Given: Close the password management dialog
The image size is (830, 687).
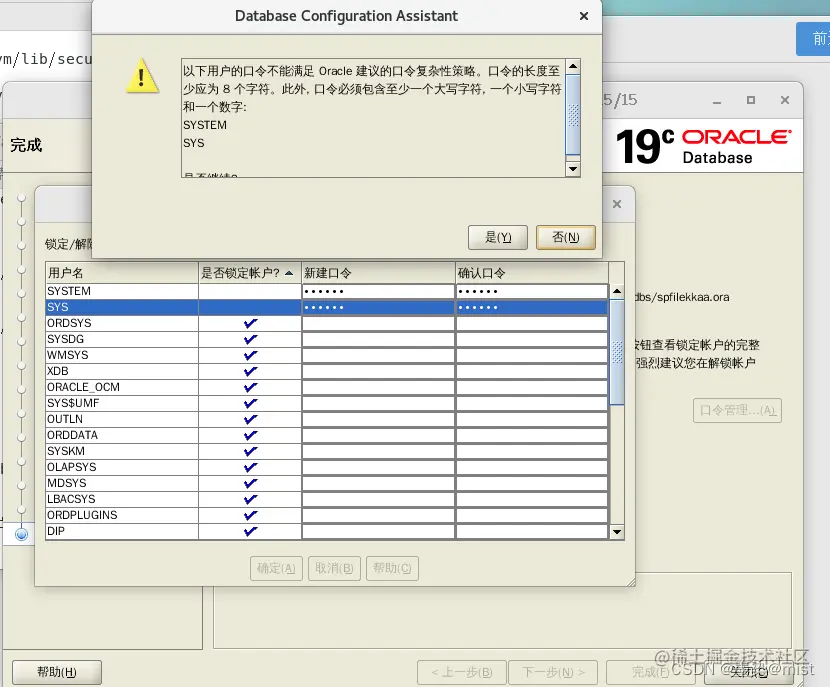Looking at the screenshot, I should click(x=617, y=204).
